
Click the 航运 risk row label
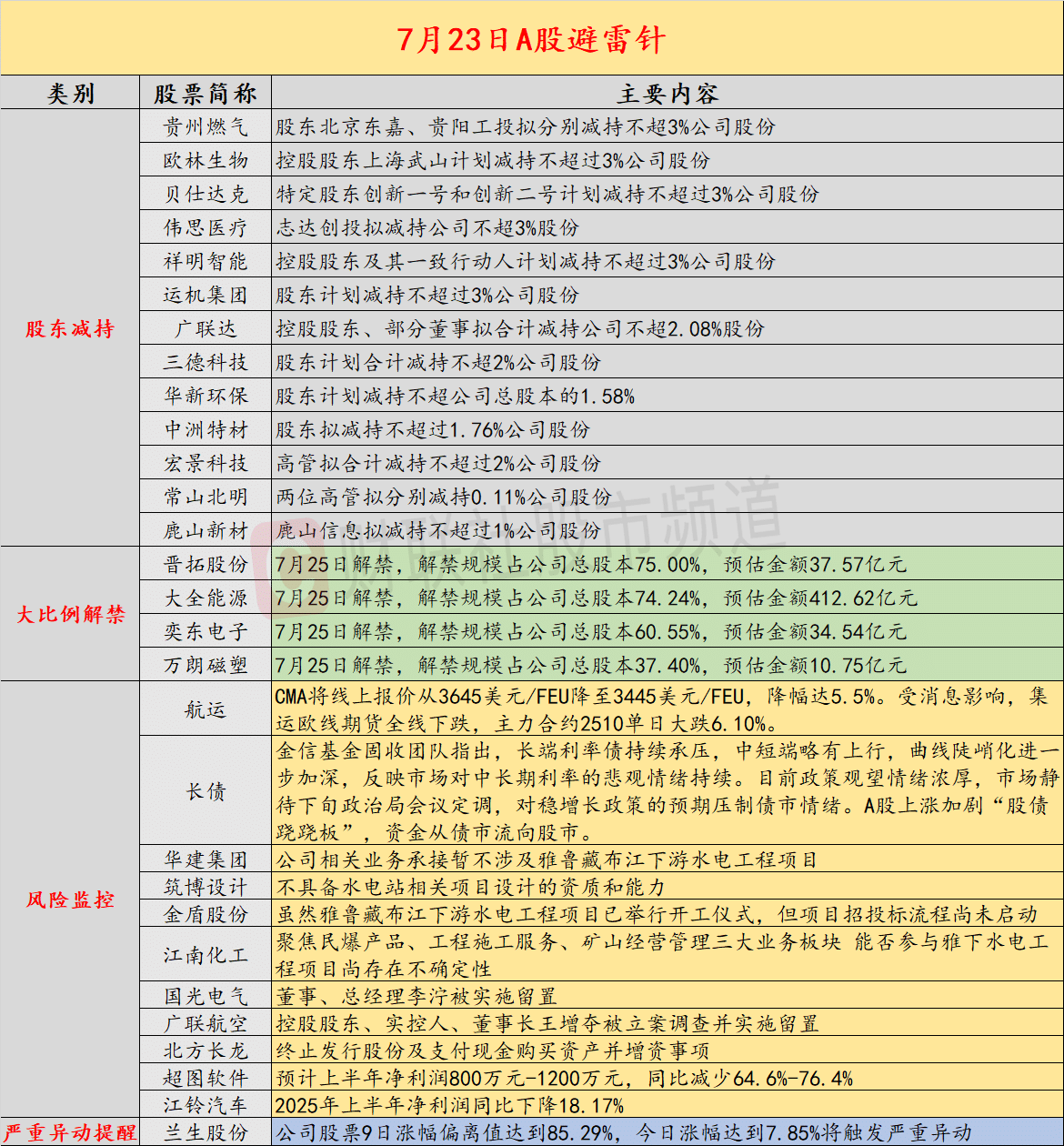(206, 709)
